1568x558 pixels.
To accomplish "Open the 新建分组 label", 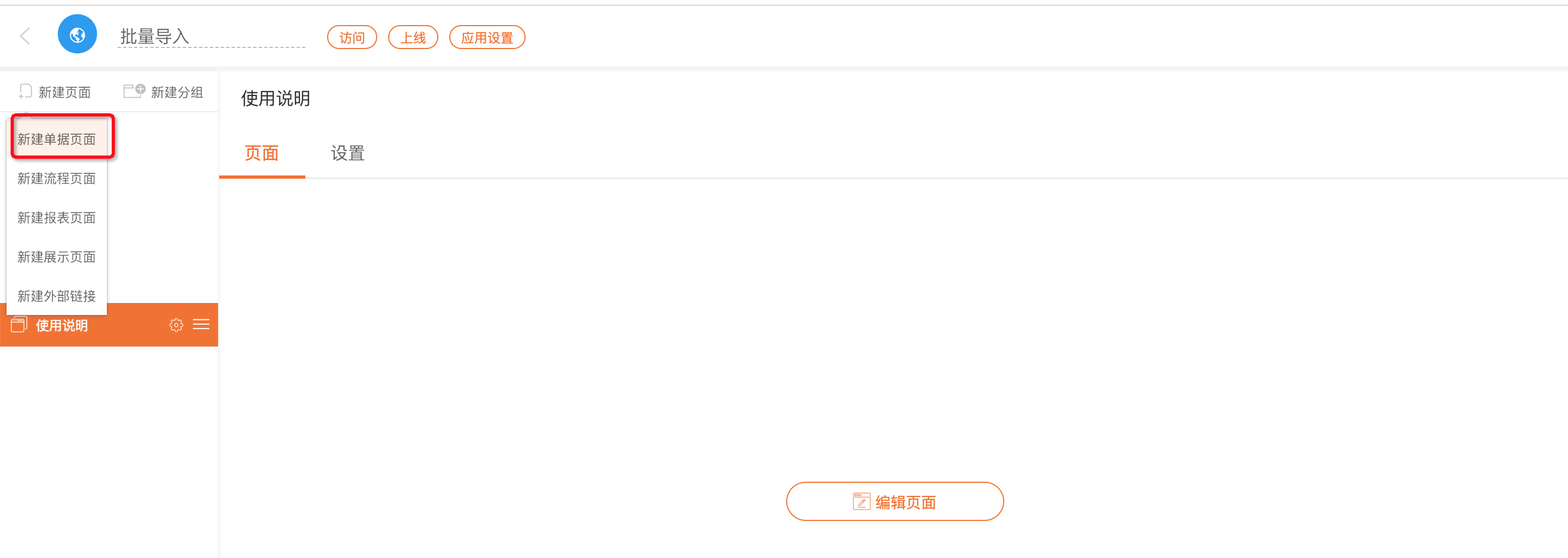I will click(x=177, y=92).
